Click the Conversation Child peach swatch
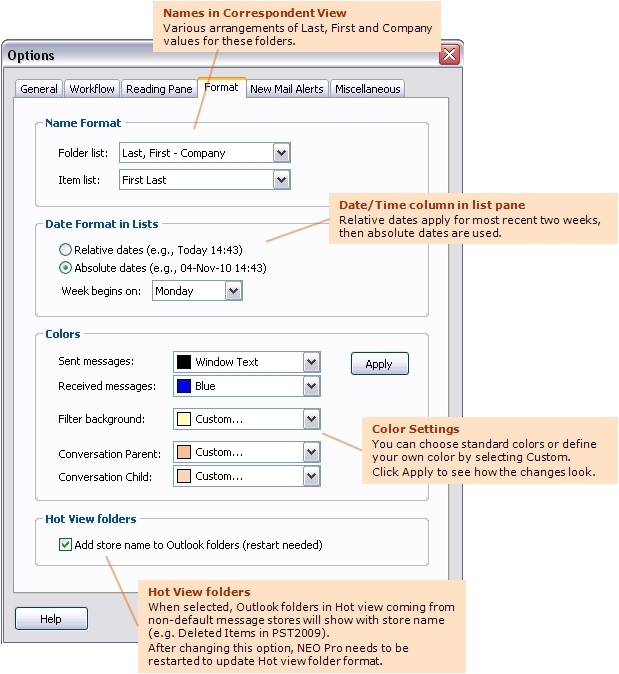The width and height of the screenshot is (619, 674). pos(184,476)
